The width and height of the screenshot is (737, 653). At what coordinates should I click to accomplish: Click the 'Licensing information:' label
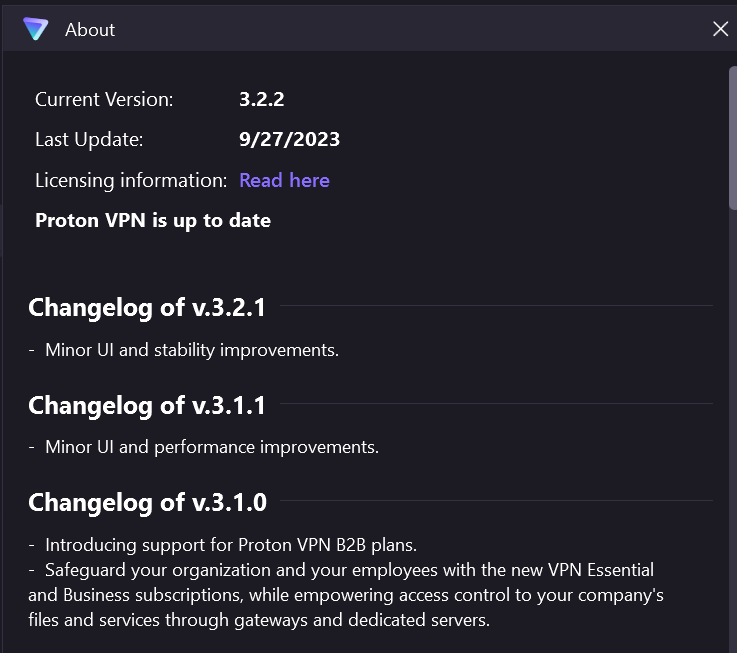point(131,180)
